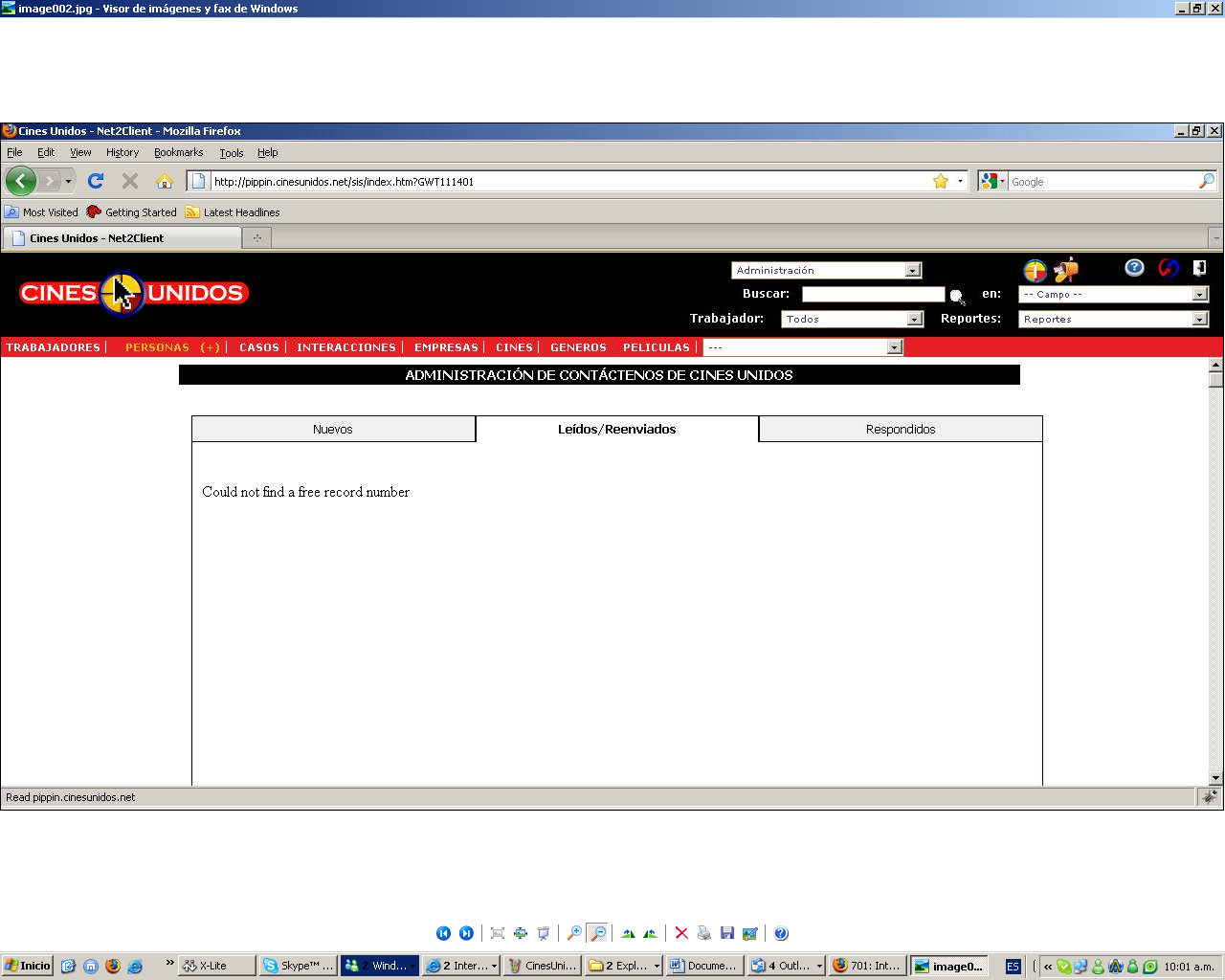Click the Firefox URL address field
Viewport: 1225px width, 980px height.
569,181
